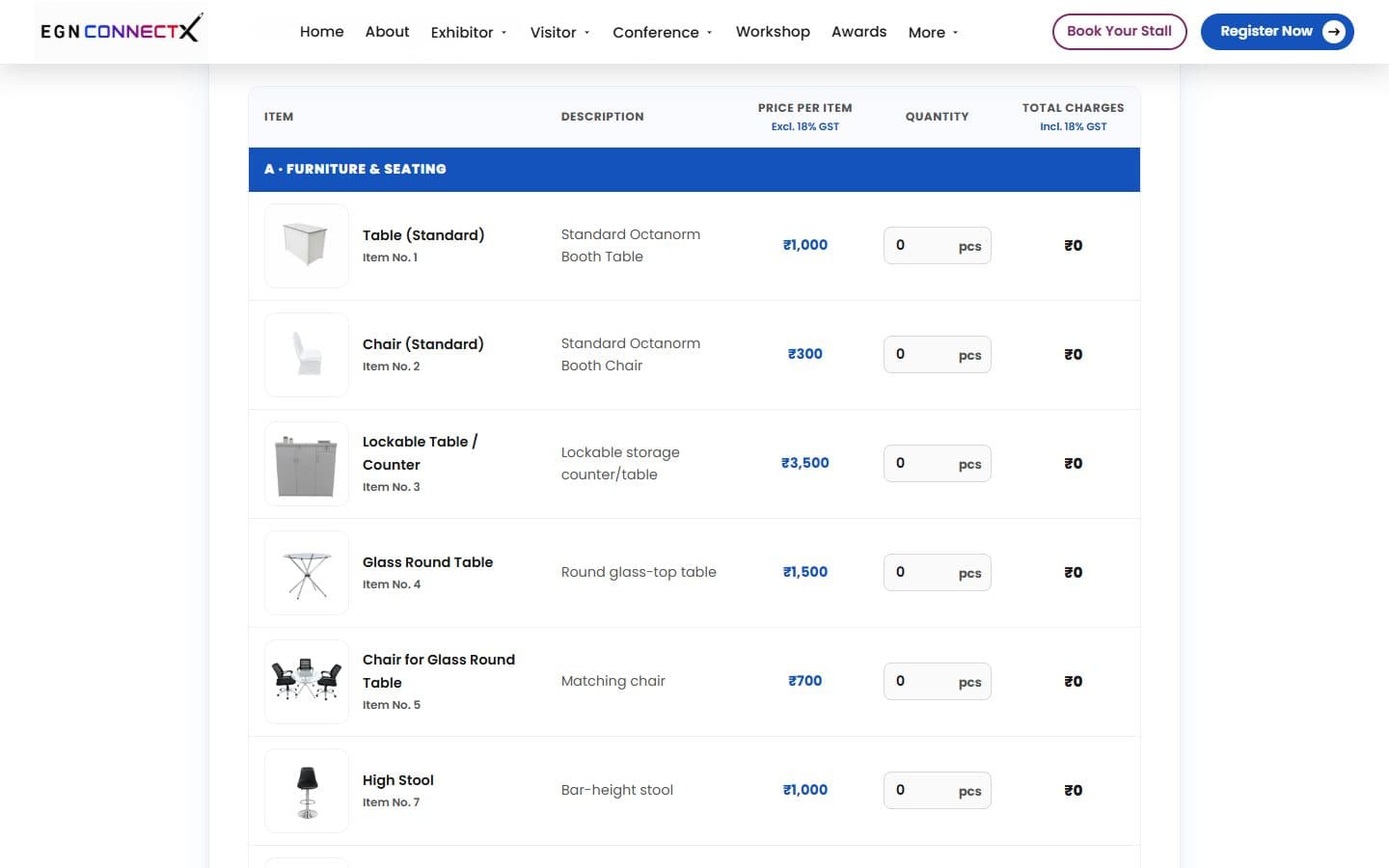
Task: Focus quantity field for Glass Round Table
Action: click(937, 573)
